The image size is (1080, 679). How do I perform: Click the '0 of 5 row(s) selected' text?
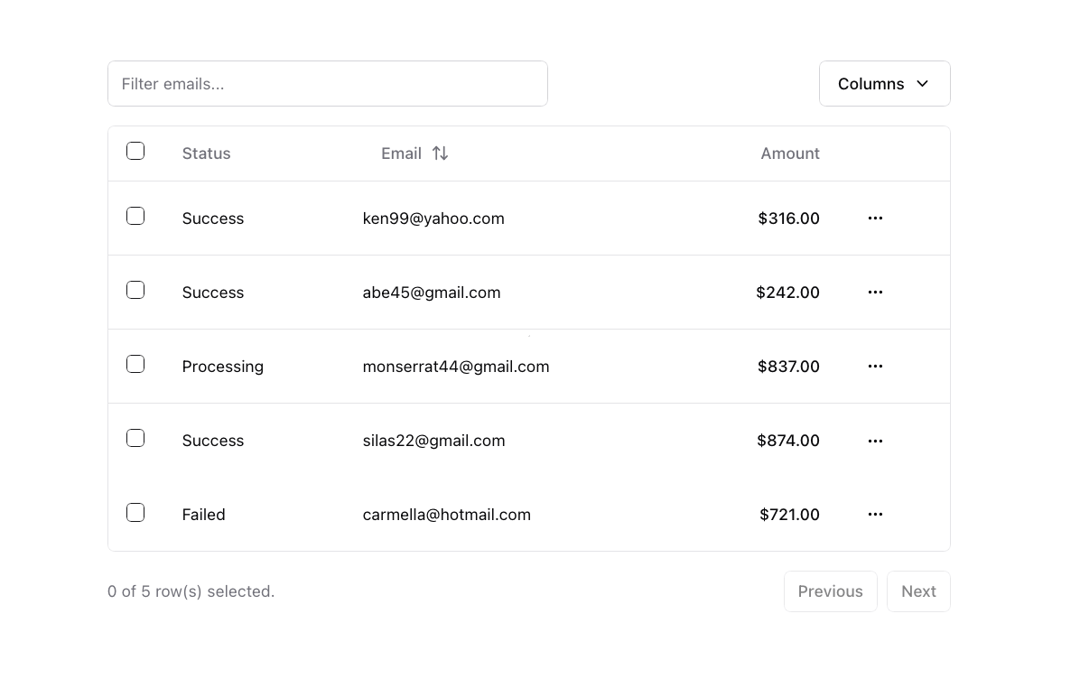[x=191, y=592]
